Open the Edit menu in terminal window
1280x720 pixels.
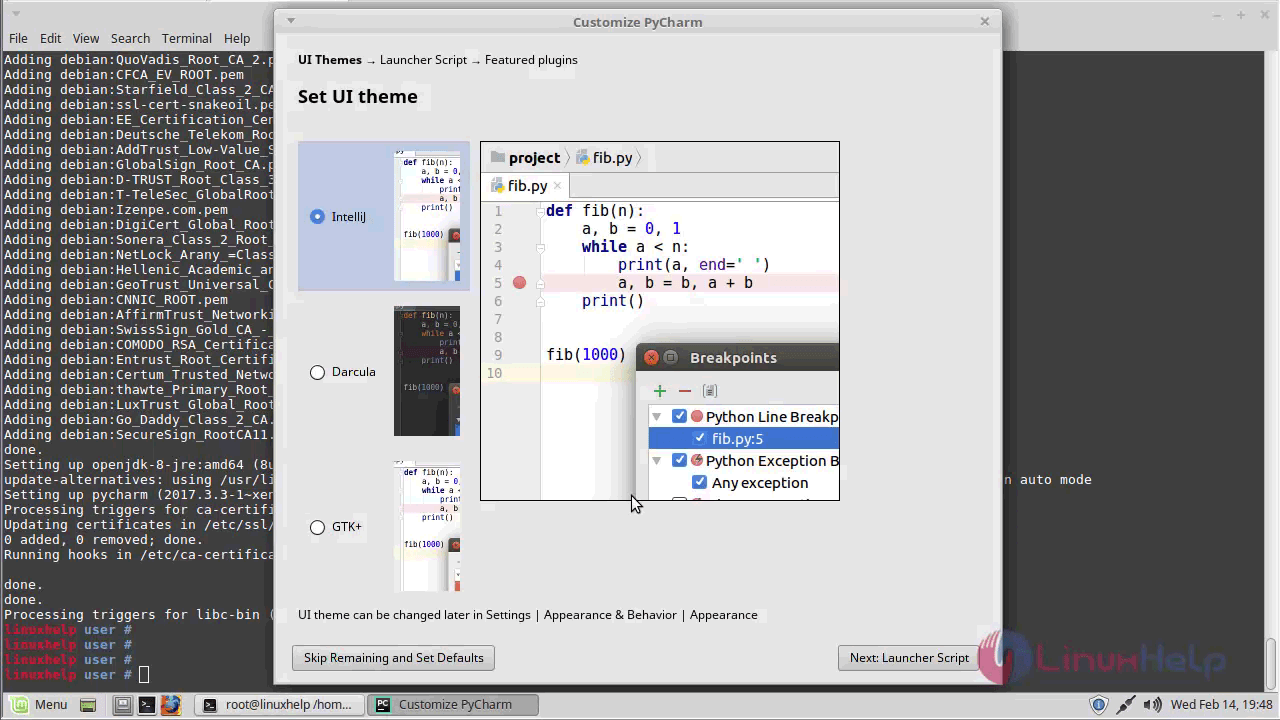pos(50,38)
